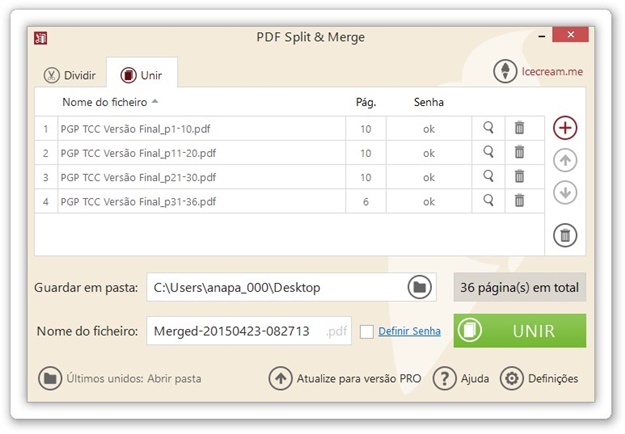Preview PGP TCC Versão Final_p1-10.pdf with magnifier
625x434 pixels.
tap(488, 128)
